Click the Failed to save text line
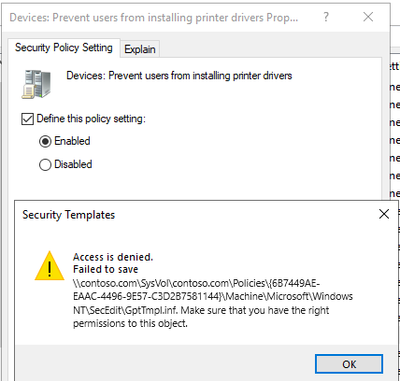This screenshot has width=400, height=381. click(106, 269)
